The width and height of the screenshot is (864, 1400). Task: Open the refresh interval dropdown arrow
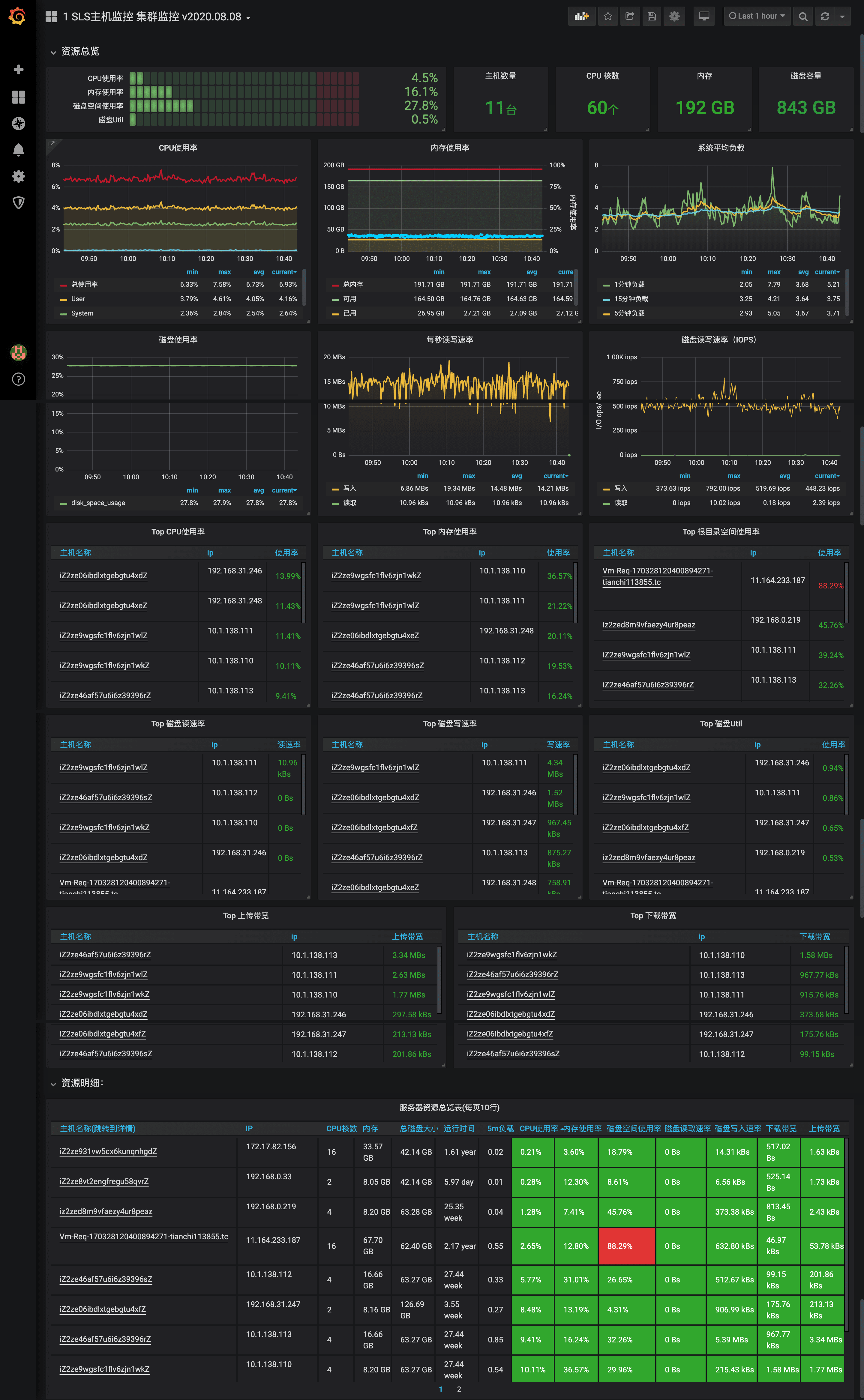point(842,16)
